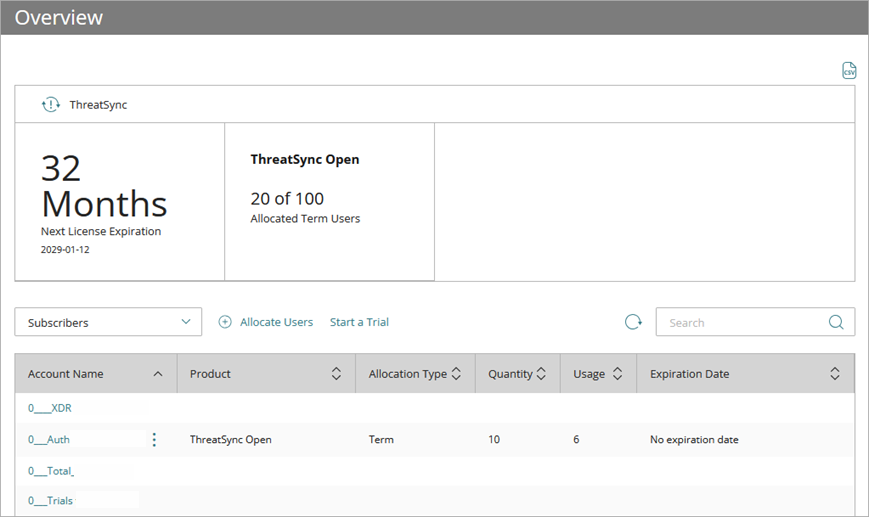This screenshot has height=517, width=869.
Task: Click the ThreatSync clock icon in the card header
Action: [x=51, y=104]
